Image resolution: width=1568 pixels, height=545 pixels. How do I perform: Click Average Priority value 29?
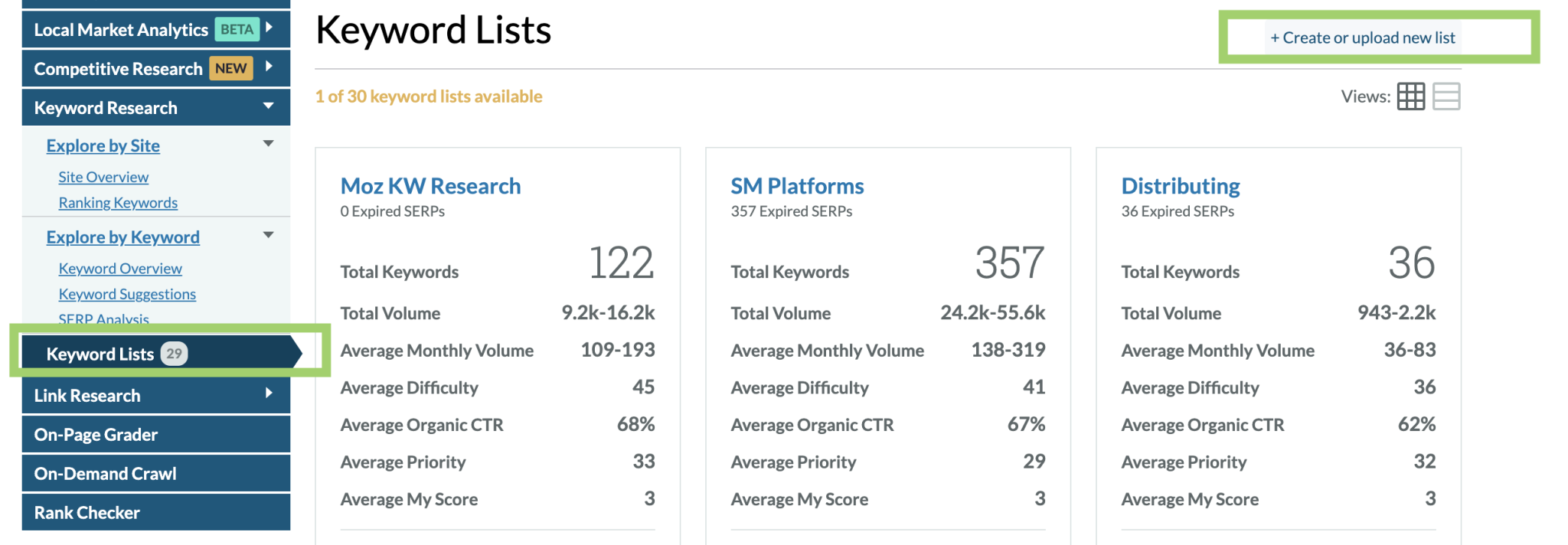coord(1034,461)
